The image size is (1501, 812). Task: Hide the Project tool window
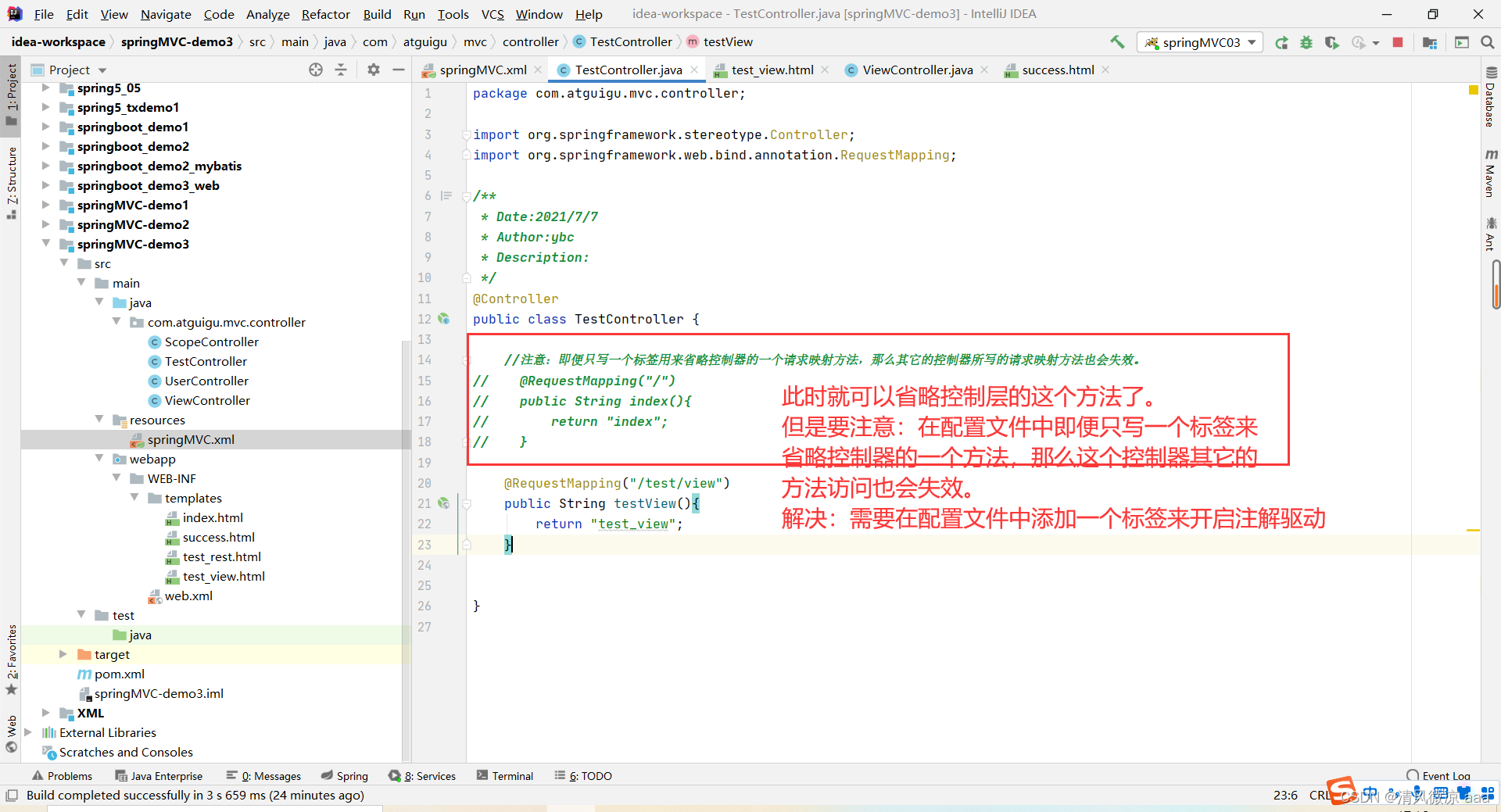(x=399, y=70)
